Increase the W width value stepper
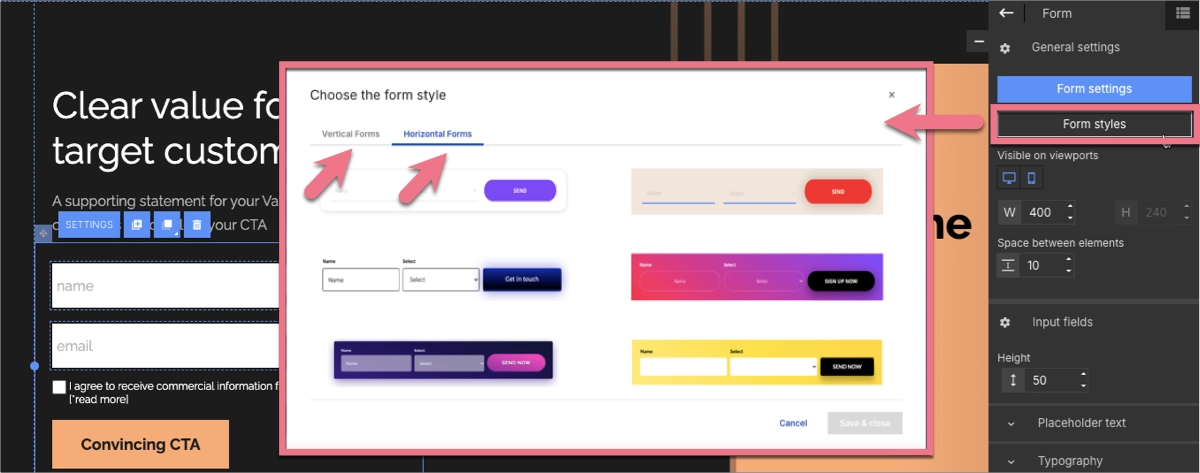 (x=1071, y=208)
